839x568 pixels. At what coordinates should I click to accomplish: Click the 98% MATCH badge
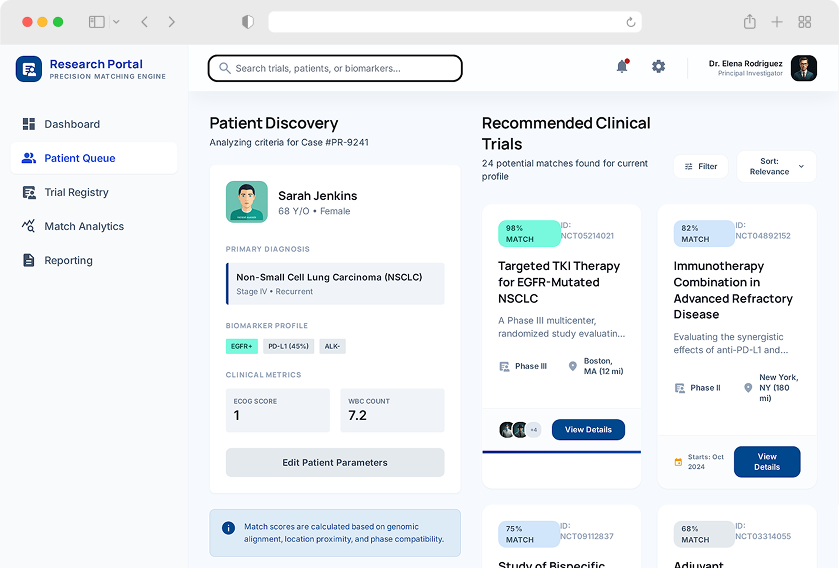point(529,234)
